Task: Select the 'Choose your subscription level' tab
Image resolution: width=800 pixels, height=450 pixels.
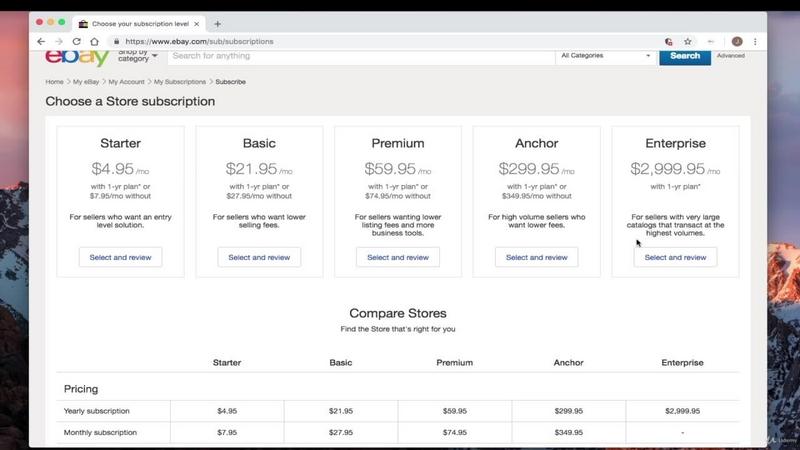Action: click(x=139, y=24)
